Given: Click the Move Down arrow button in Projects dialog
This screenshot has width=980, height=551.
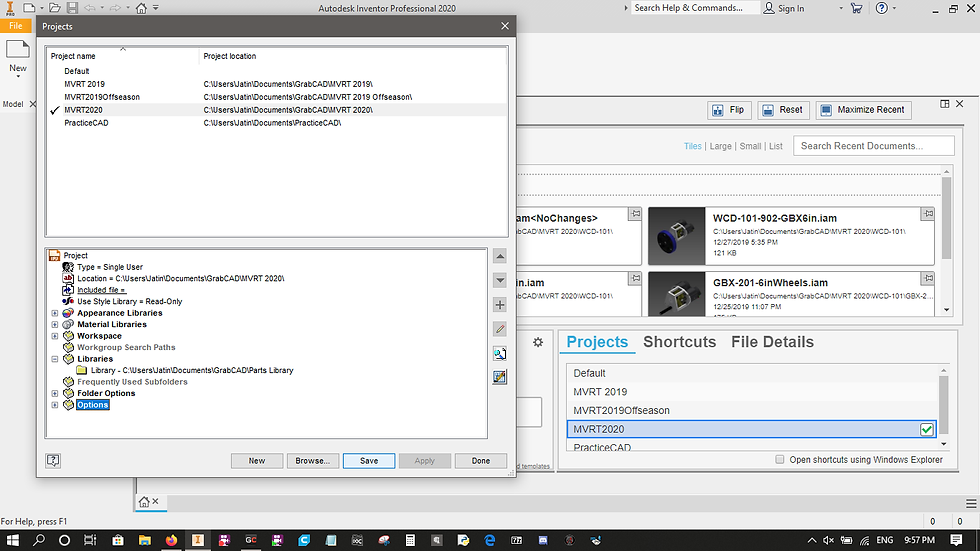Looking at the screenshot, I should (x=500, y=280).
